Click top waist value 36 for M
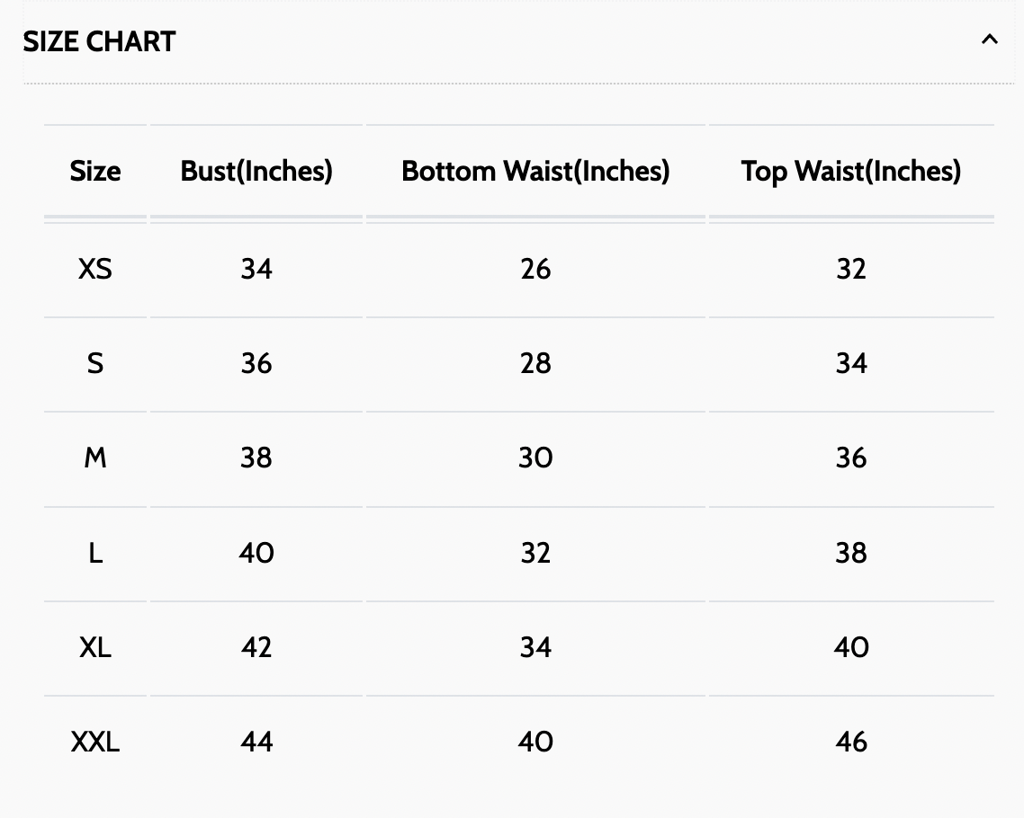This screenshot has height=818, width=1024. tap(851, 458)
